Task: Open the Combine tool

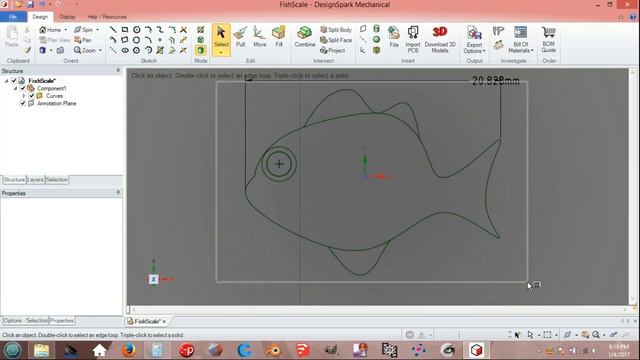Action: point(304,37)
